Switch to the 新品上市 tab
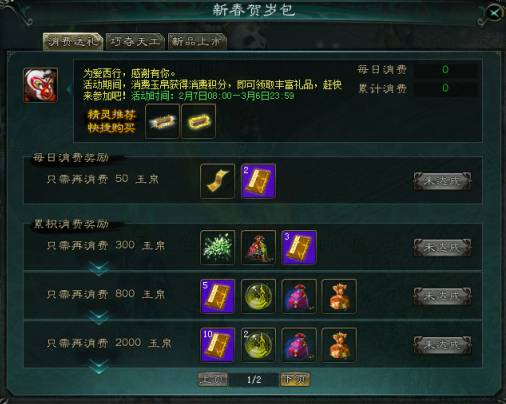Screen dimensions: 506x404 pos(197,42)
